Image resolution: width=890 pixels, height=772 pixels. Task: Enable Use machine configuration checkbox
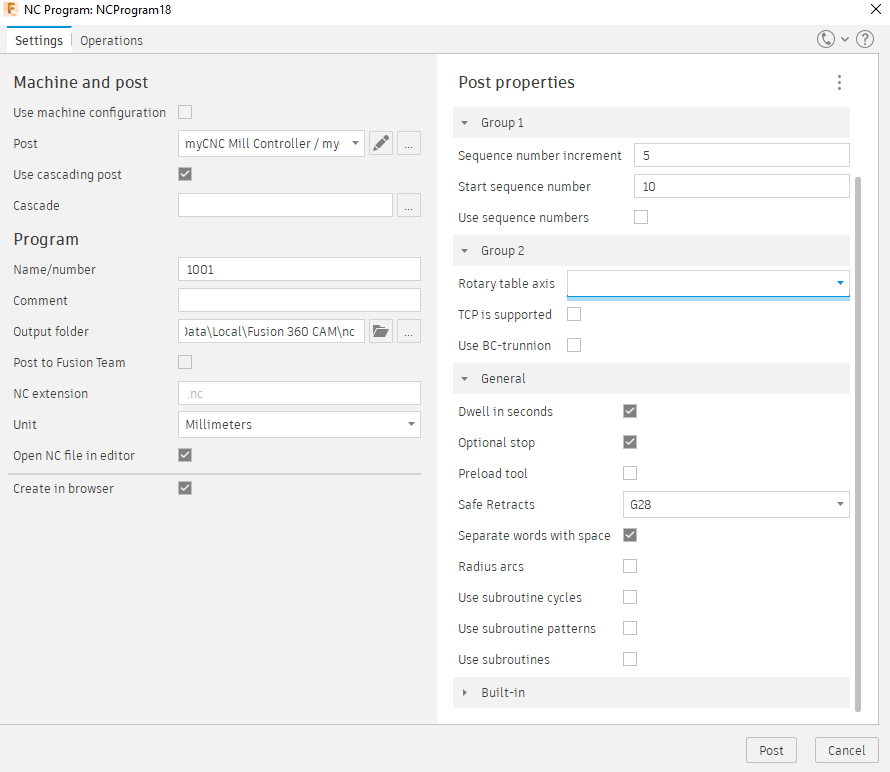[185, 112]
